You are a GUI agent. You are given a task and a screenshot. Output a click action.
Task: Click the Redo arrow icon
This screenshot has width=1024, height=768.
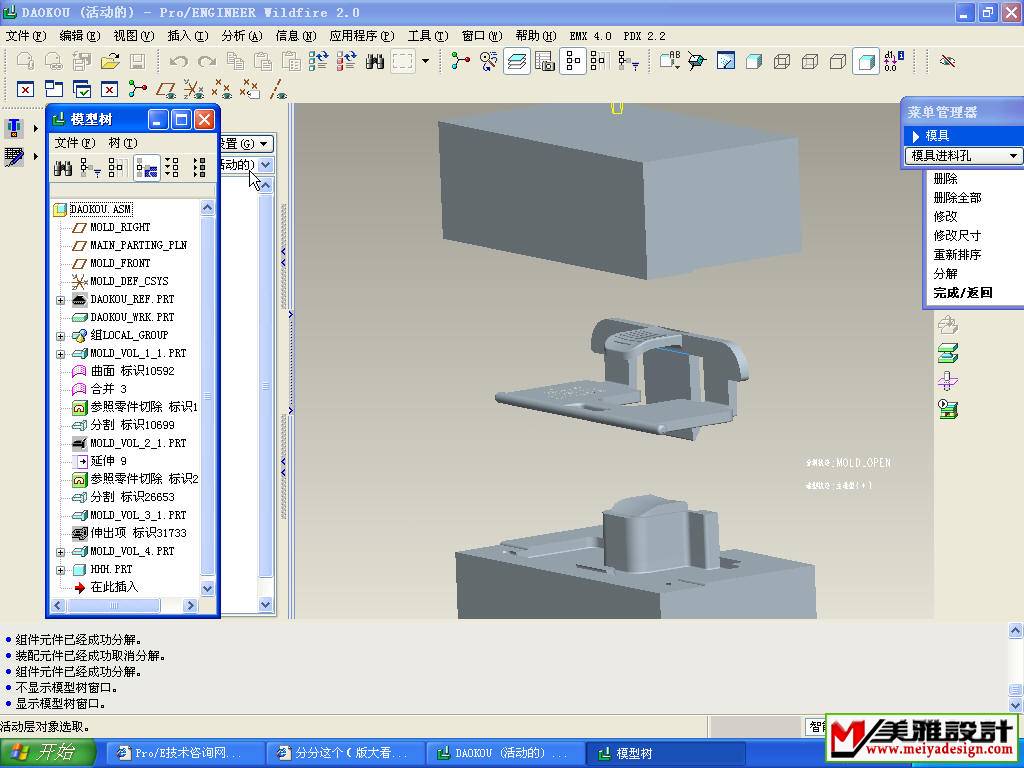206,61
